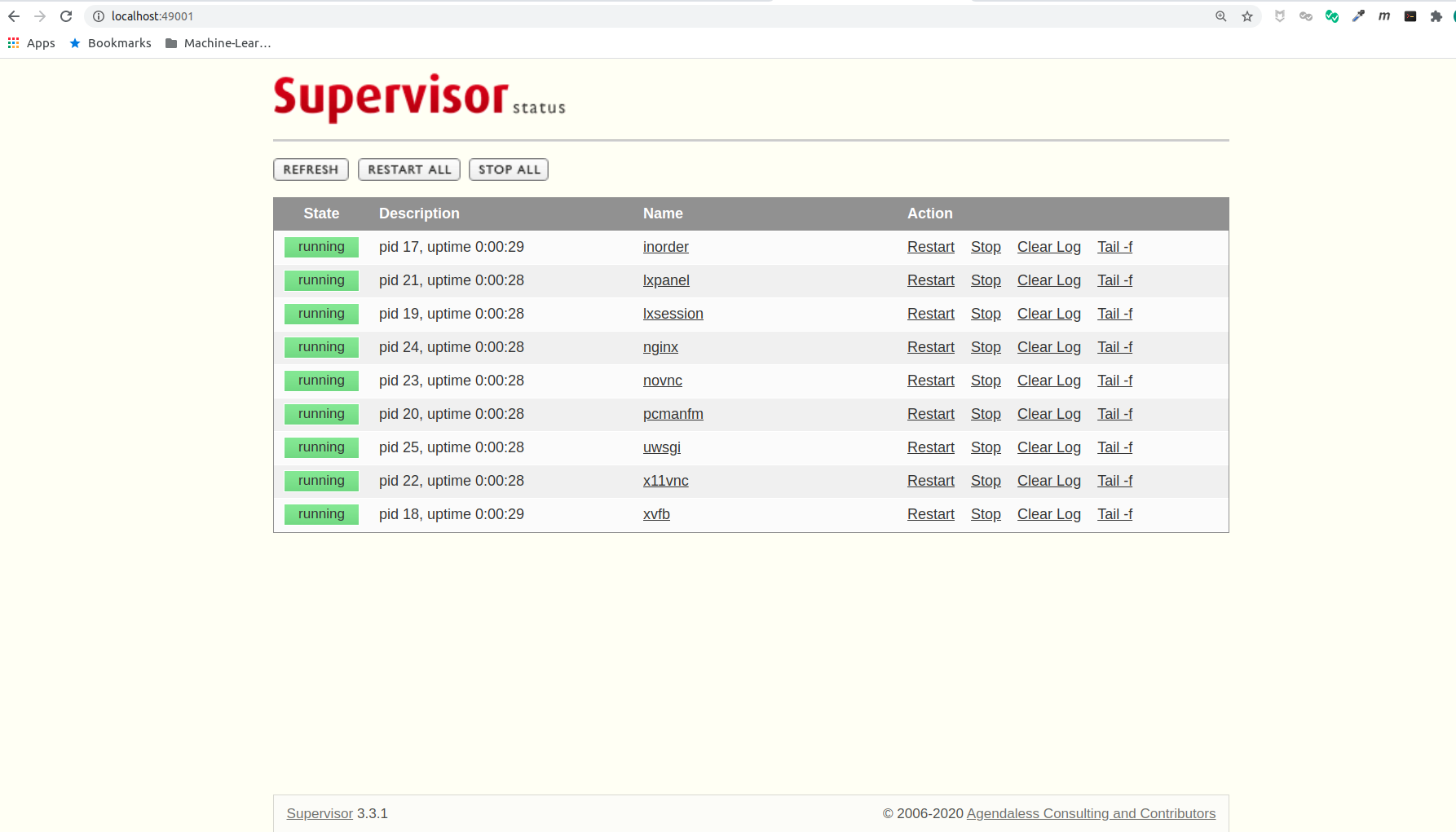Open the lxpanel process link

666,280
